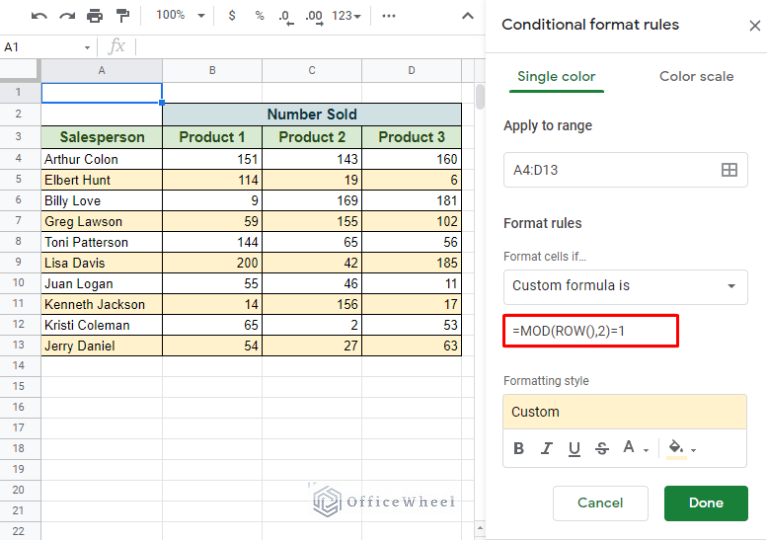Toggle Strikethrough in formatting style
The width and height of the screenshot is (767, 540).
[601, 449]
